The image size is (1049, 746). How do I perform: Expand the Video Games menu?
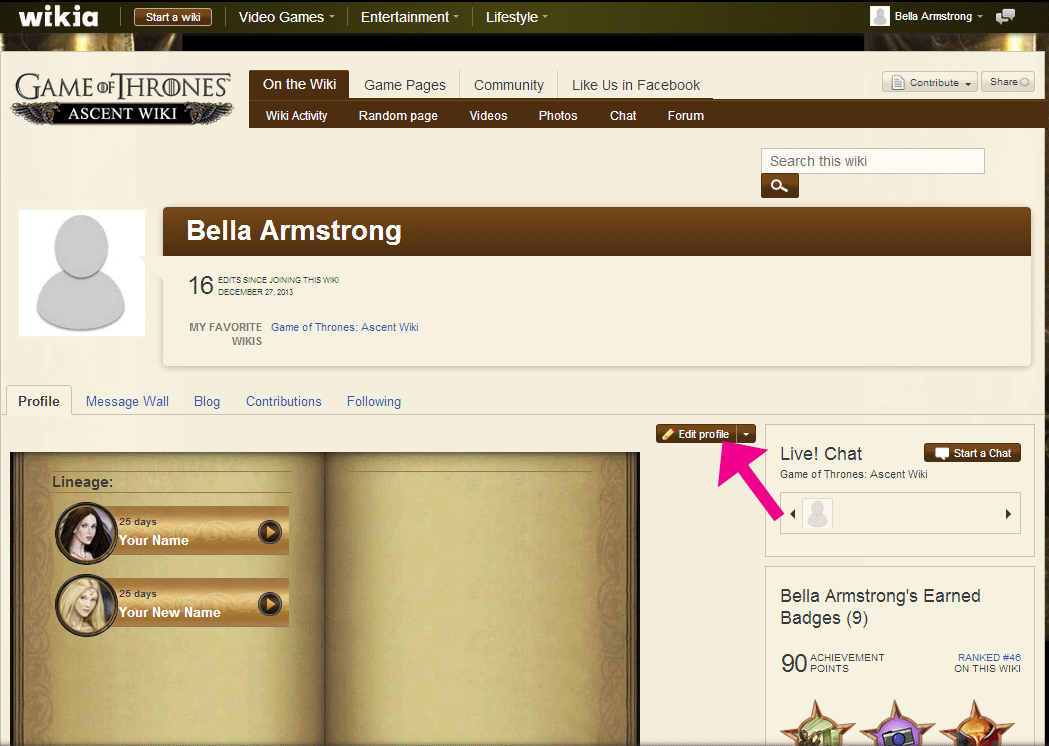[286, 17]
